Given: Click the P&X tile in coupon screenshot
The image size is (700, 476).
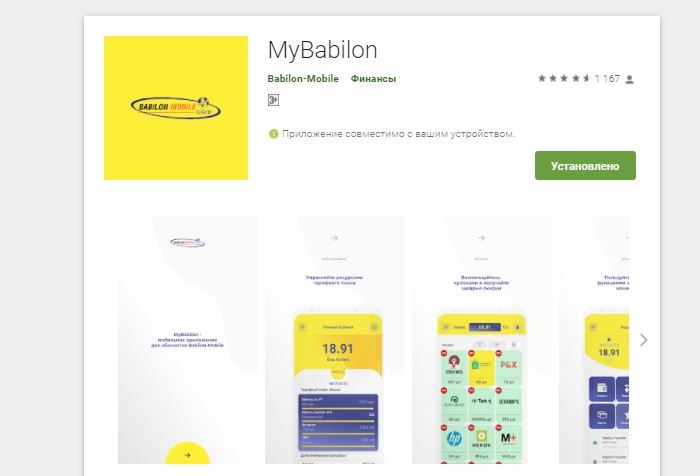Looking at the screenshot, I should 508,367.
